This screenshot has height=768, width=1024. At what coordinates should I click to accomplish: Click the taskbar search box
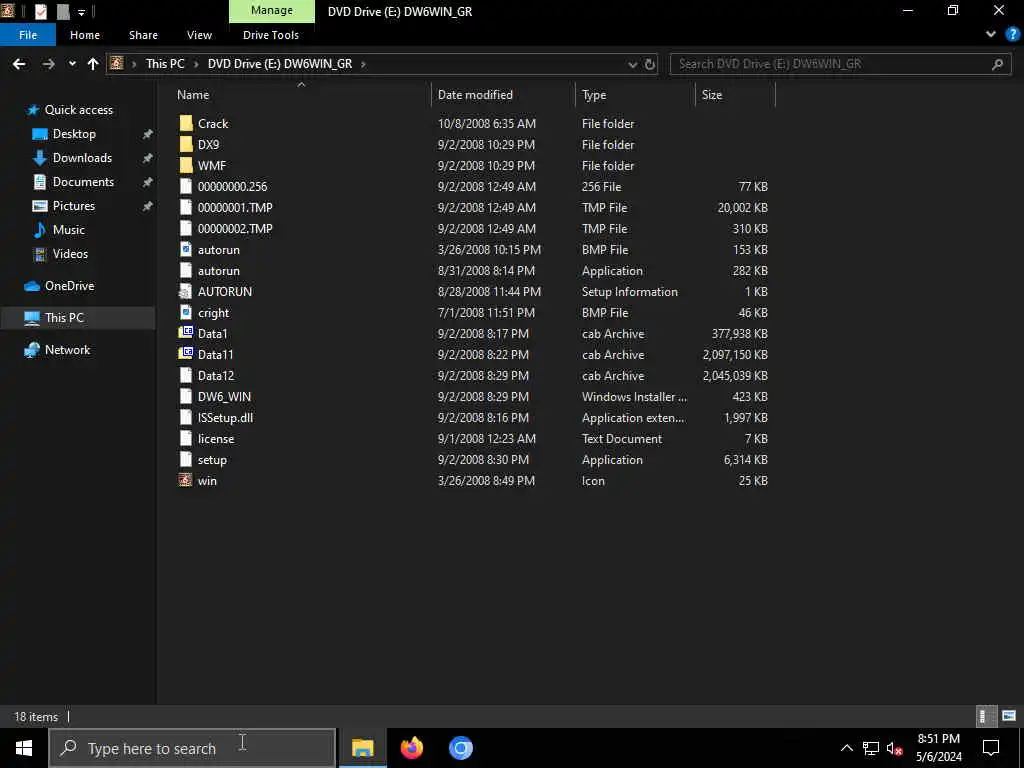192,748
